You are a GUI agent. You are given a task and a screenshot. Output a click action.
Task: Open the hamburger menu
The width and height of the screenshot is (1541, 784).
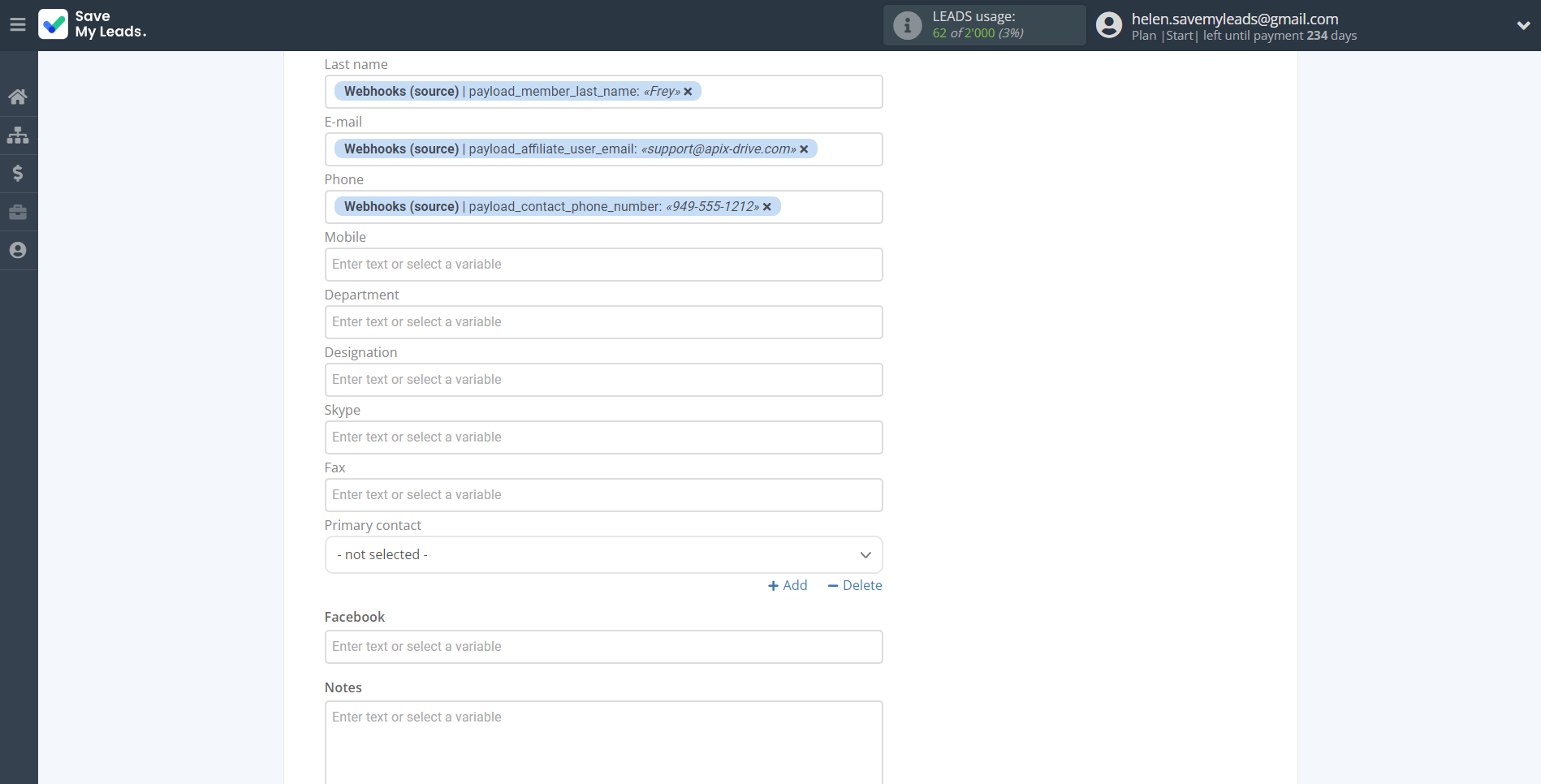click(18, 24)
